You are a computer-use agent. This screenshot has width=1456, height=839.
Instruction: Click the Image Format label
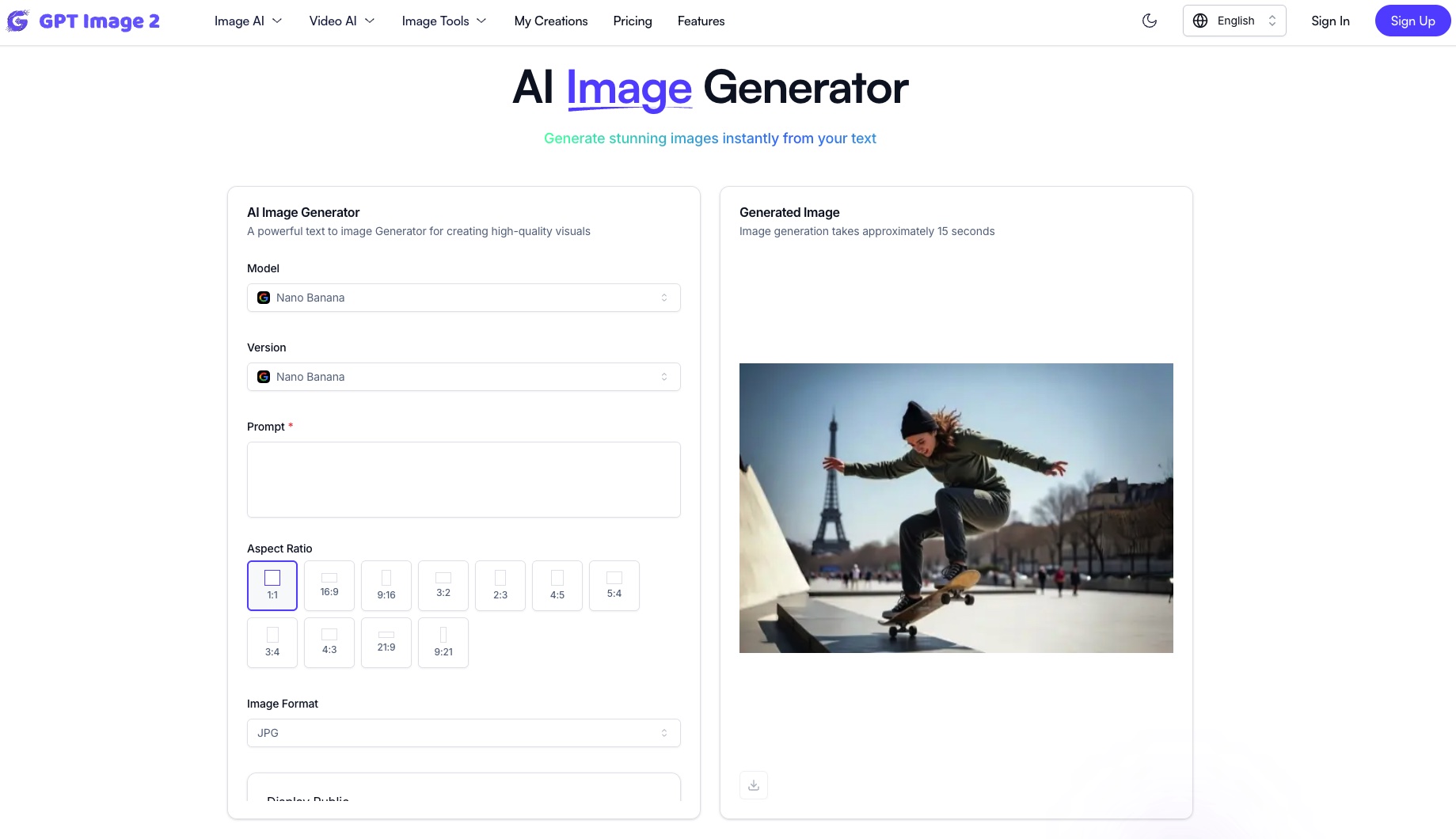pos(283,704)
